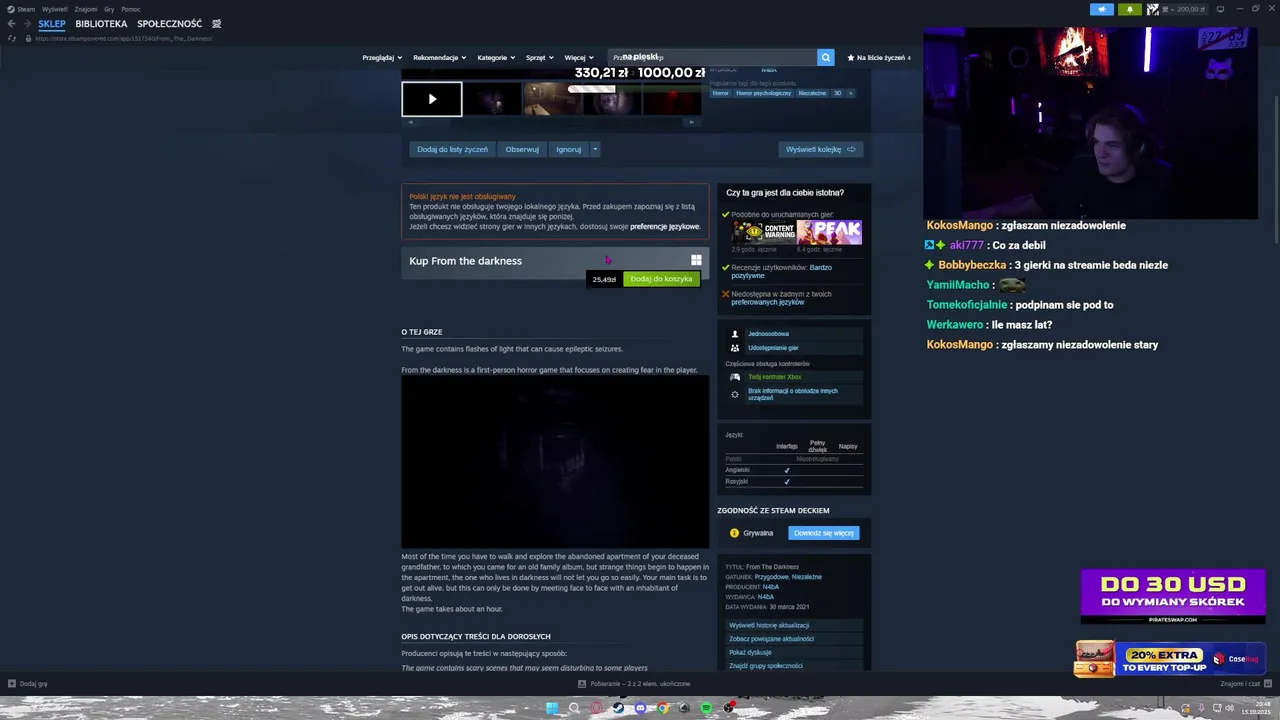Click the Obserwuj button
The image size is (1280, 720).
point(522,149)
